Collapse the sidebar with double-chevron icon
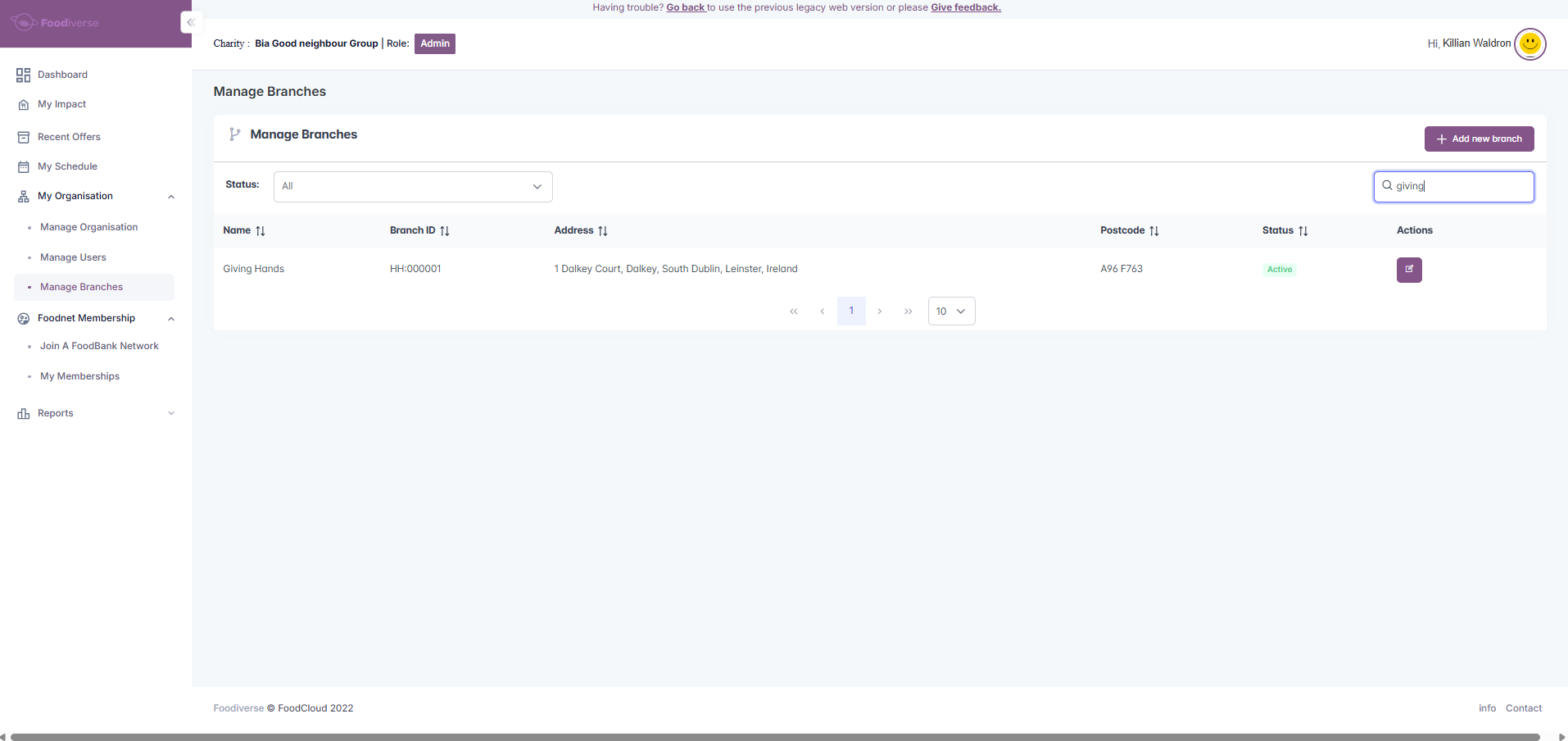Screen dimensions: 1568x741 tap(190, 23)
